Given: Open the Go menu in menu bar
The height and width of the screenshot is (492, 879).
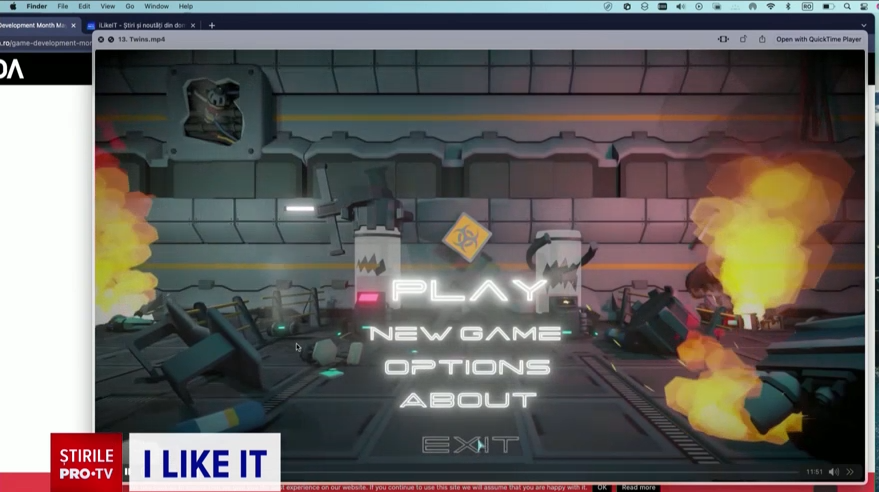Looking at the screenshot, I should coord(129,6).
